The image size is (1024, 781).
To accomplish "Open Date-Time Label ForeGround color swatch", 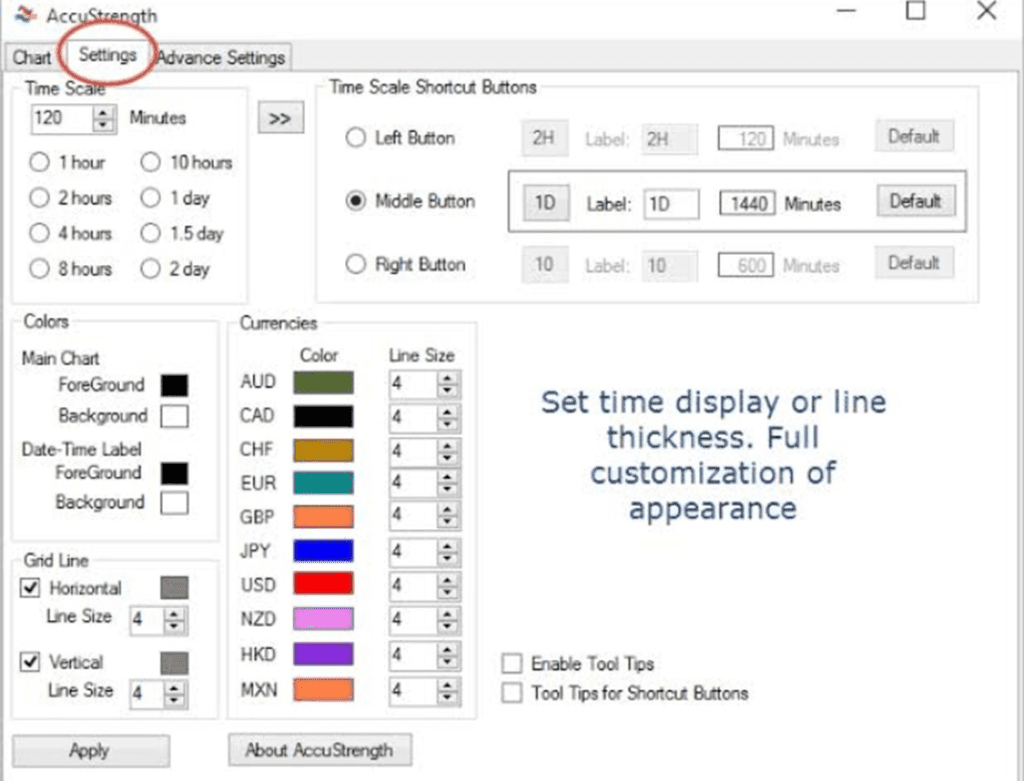I will coord(174,473).
